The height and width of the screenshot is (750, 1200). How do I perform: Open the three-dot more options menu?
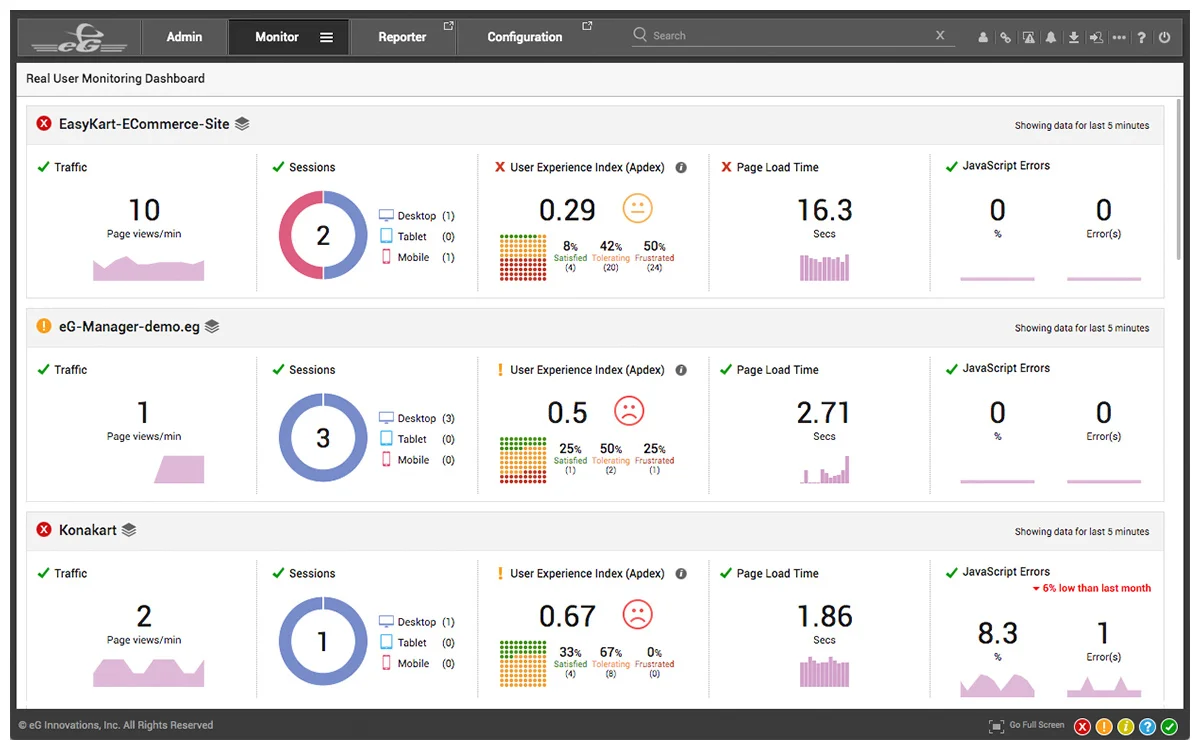coord(1119,38)
